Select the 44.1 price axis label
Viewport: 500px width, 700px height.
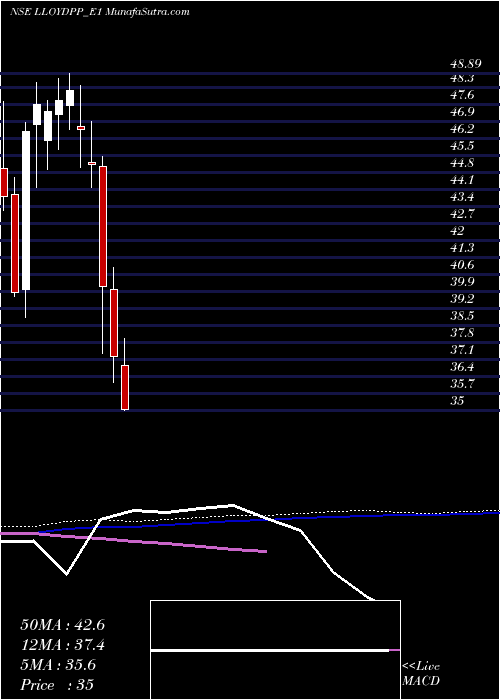[462, 180]
